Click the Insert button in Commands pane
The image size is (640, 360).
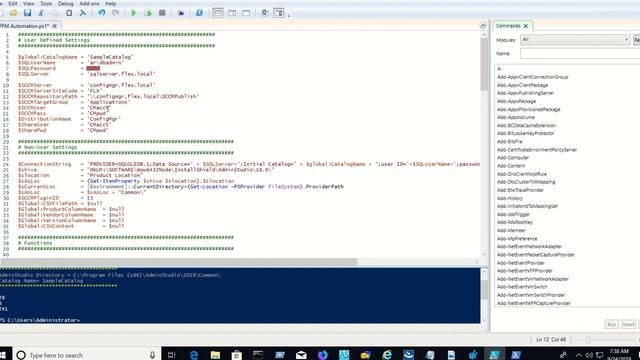point(628,324)
